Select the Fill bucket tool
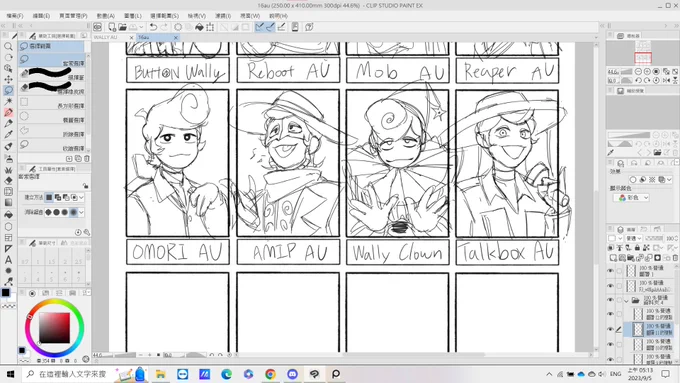 [8, 214]
